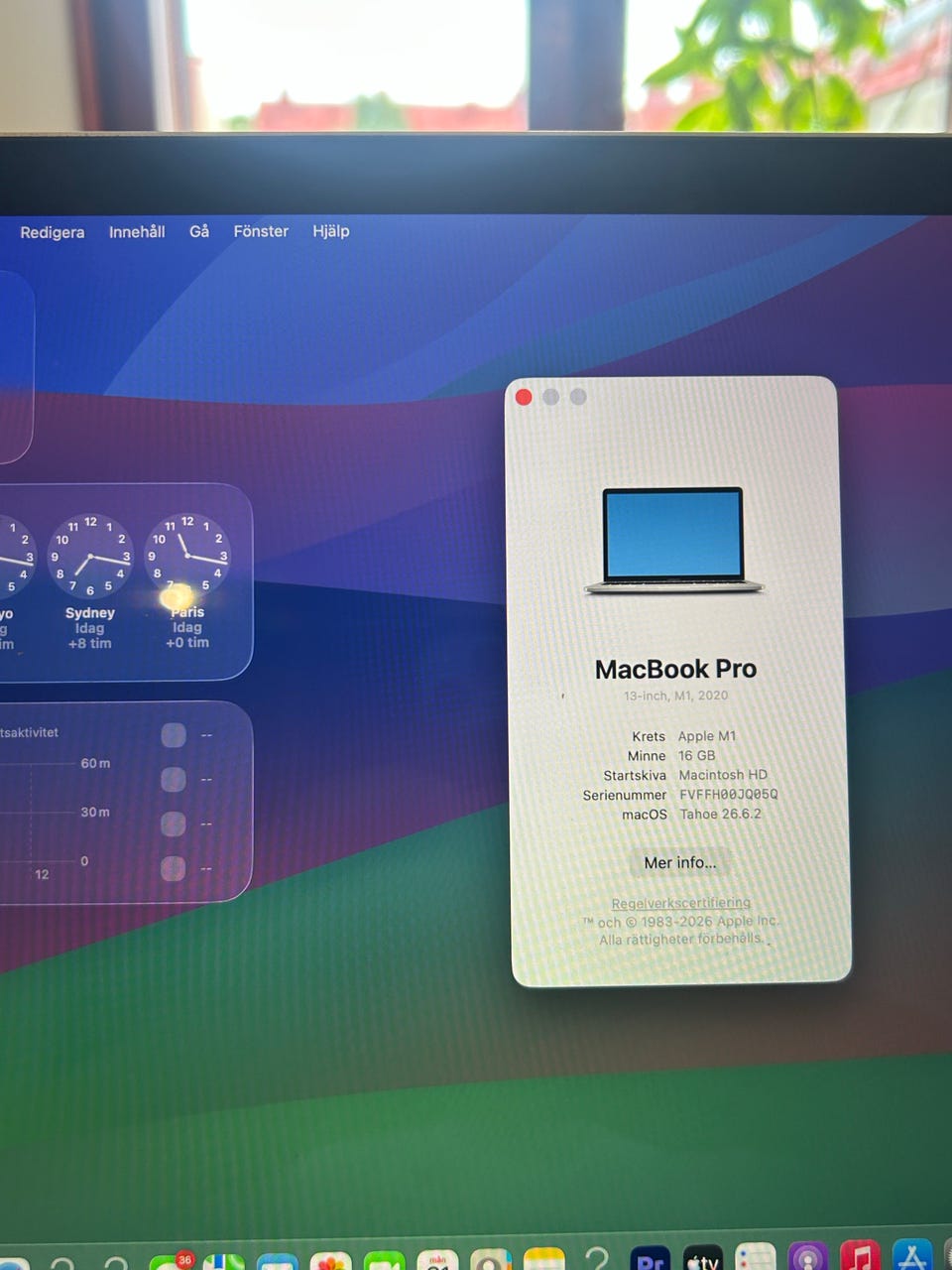Image resolution: width=952 pixels, height=1270 pixels.
Task: Open Photos from the Dock
Action: (331, 1262)
